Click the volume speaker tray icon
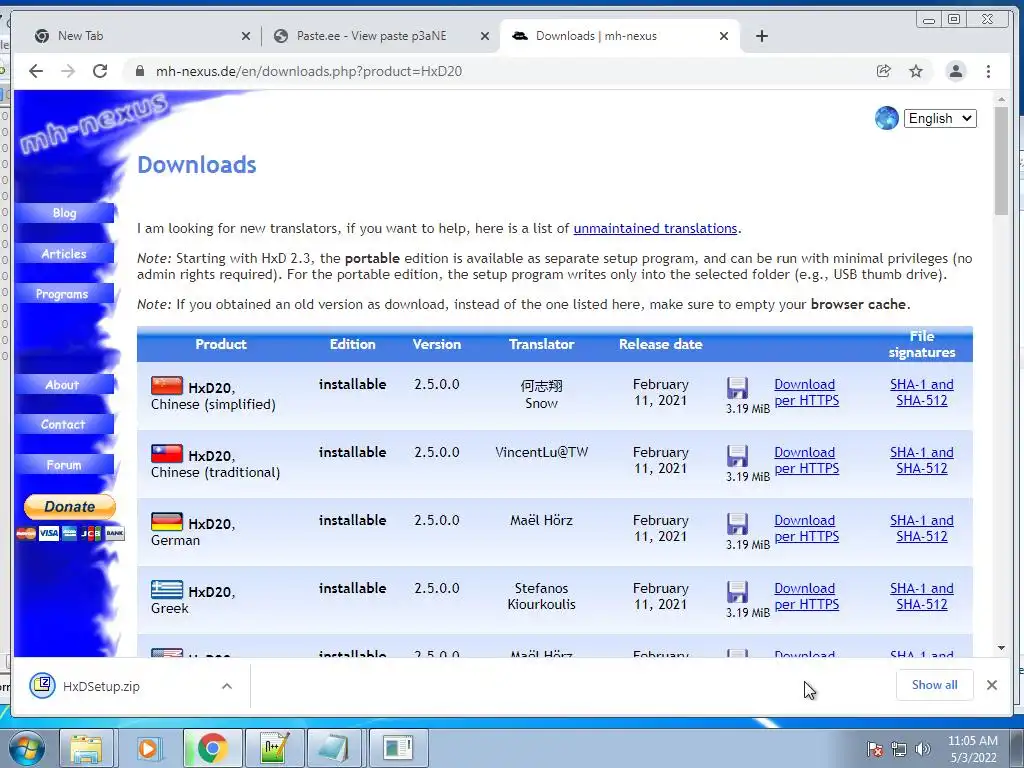 (923, 749)
